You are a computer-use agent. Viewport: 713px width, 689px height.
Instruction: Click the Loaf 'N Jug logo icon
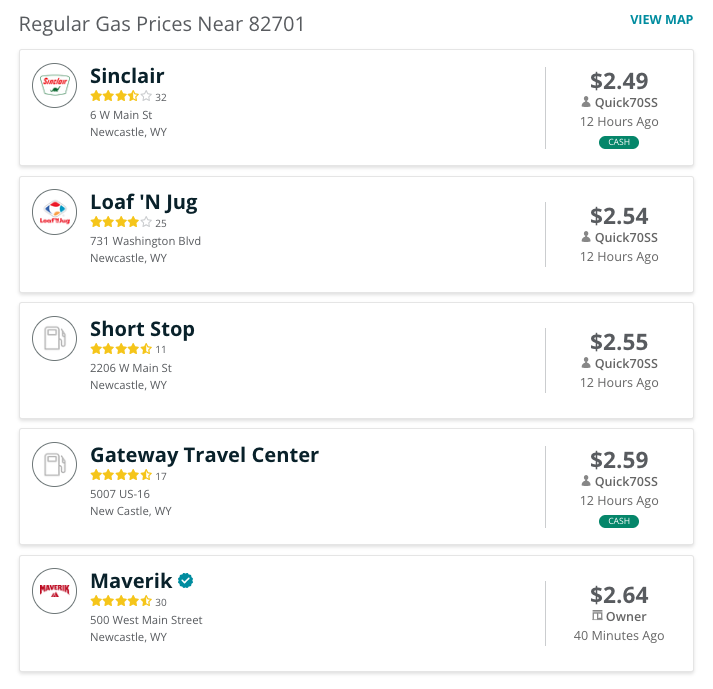point(55,212)
